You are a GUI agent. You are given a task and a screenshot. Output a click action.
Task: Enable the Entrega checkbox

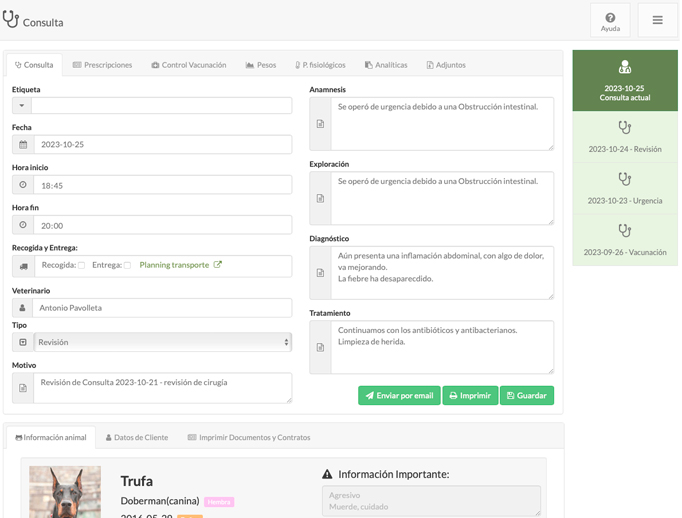[127, 266]
